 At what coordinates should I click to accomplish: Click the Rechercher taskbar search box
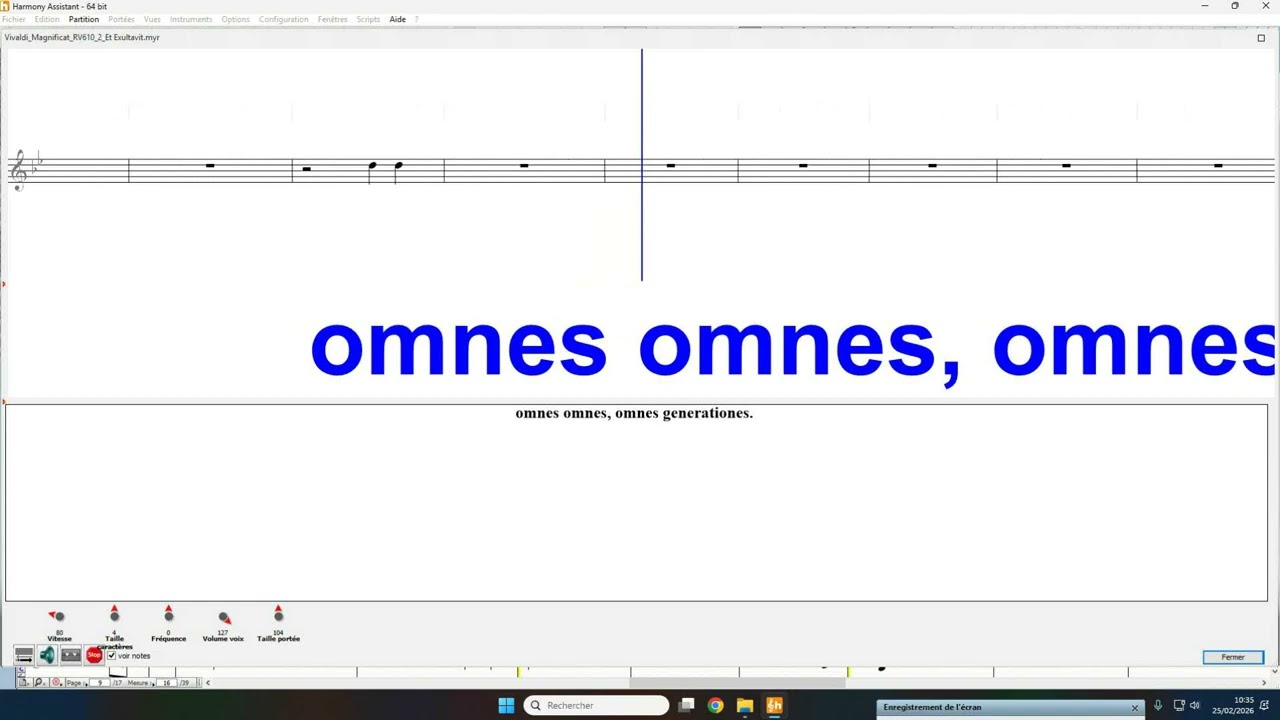tap(596, 705)
